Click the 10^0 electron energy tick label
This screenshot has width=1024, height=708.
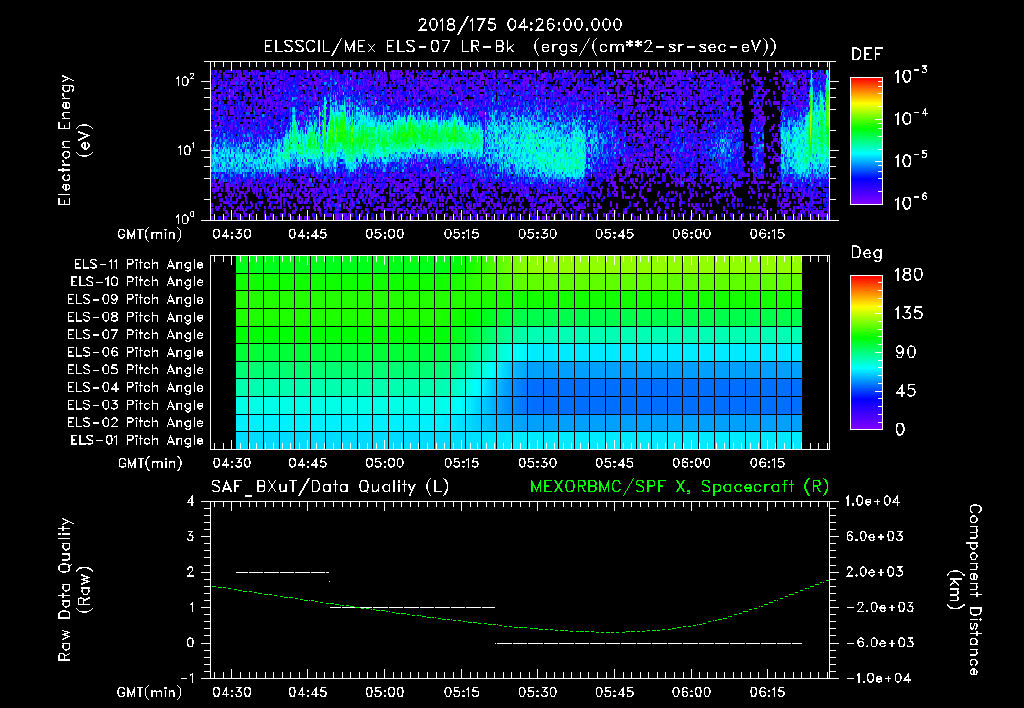[185, 218]
